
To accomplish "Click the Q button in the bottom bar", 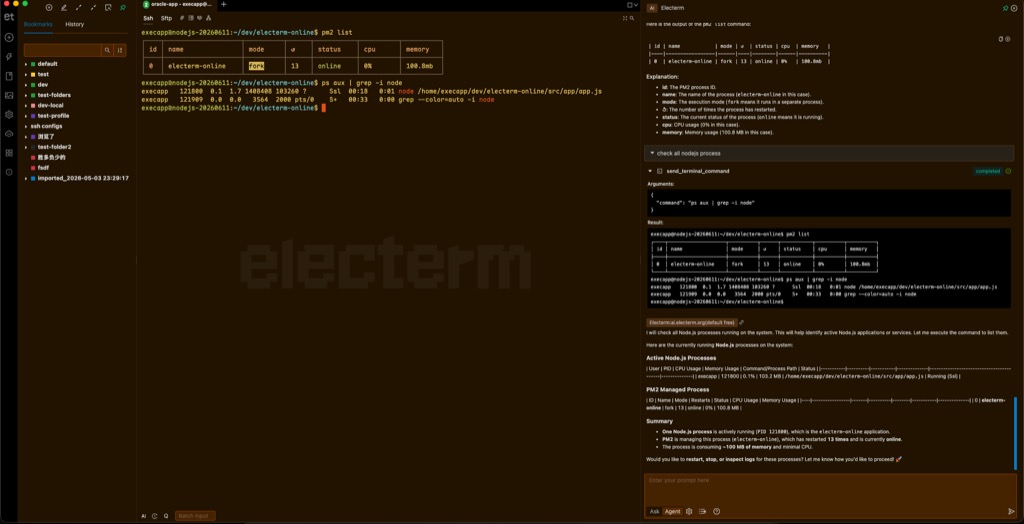I will (x=166, y=516).
